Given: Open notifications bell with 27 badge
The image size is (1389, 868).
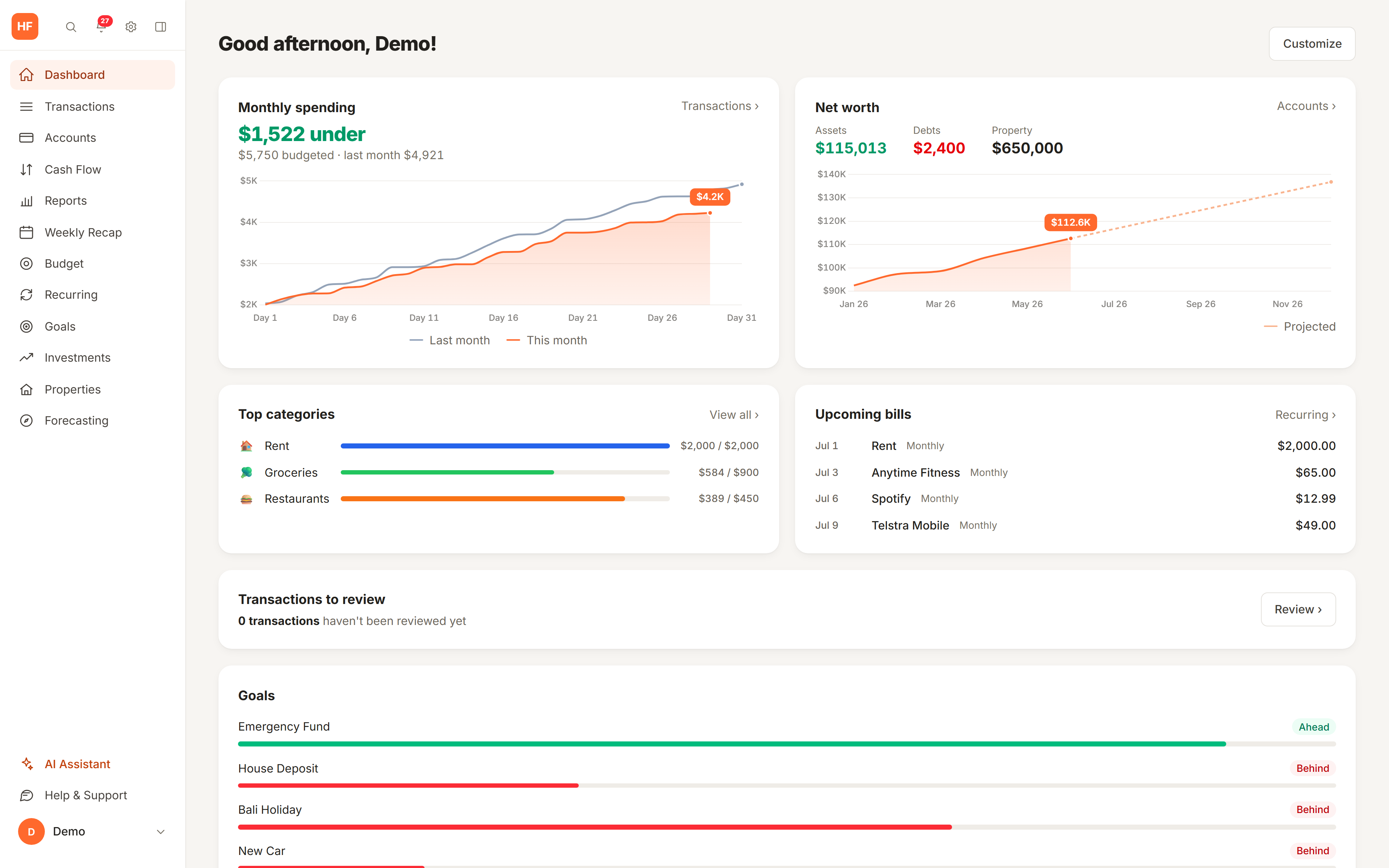Looking at the screenshot, I should point(102,26).
